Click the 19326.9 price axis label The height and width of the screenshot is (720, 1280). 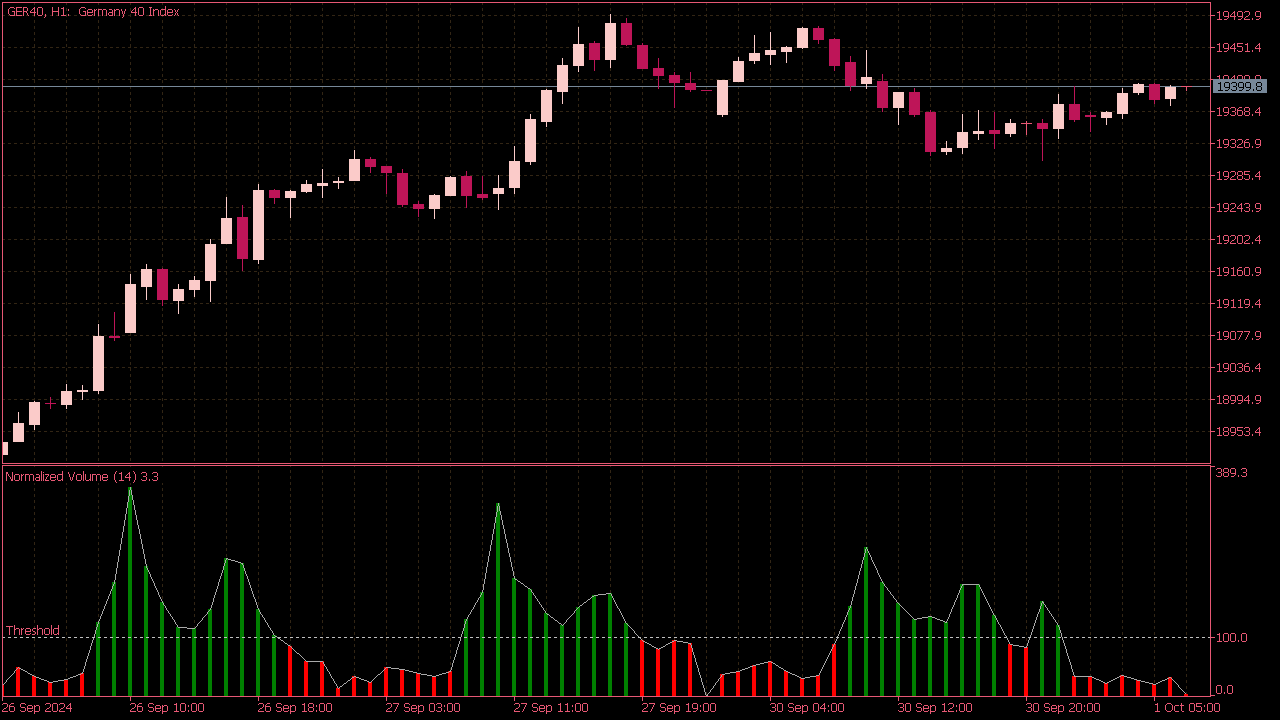pos(1238,144)
